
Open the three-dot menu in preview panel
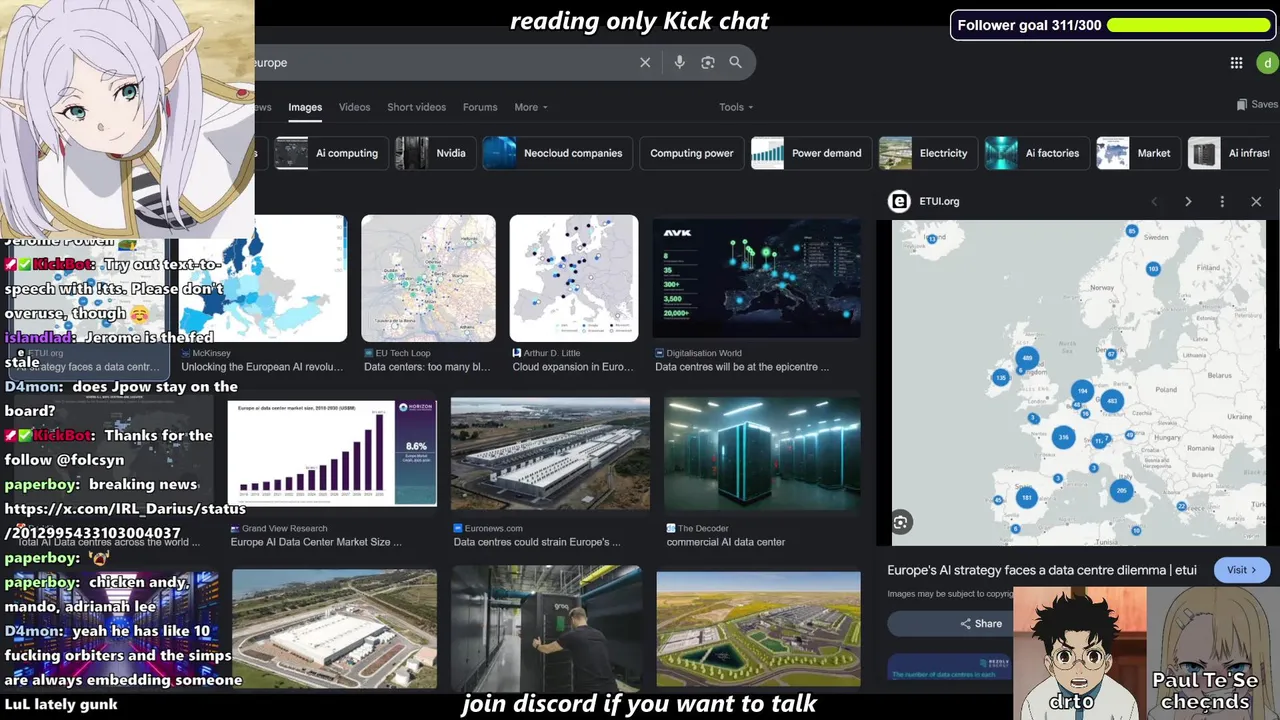[x=1222, y=201]
